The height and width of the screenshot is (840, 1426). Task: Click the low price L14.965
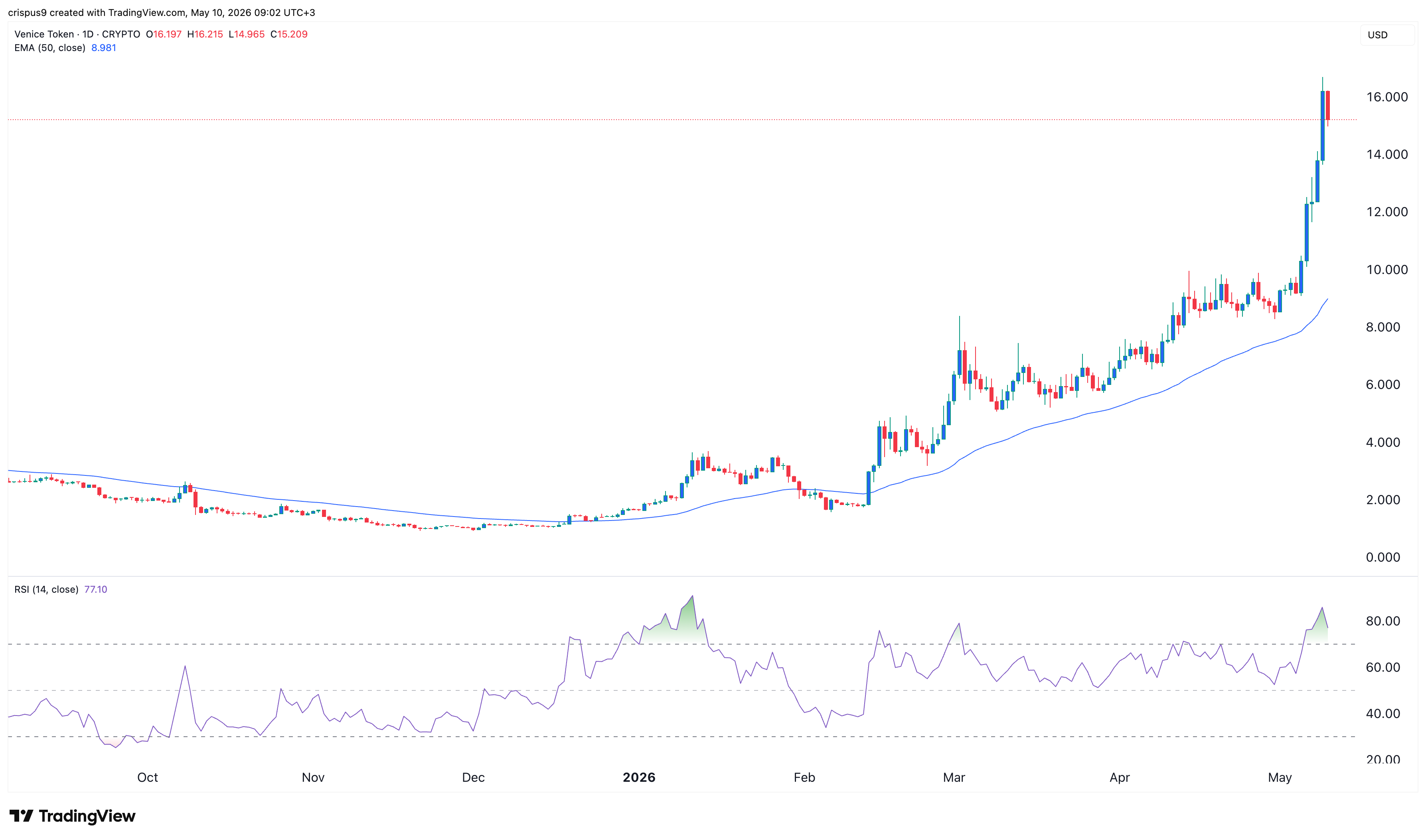pyautogui.click(x=246, y=34)
